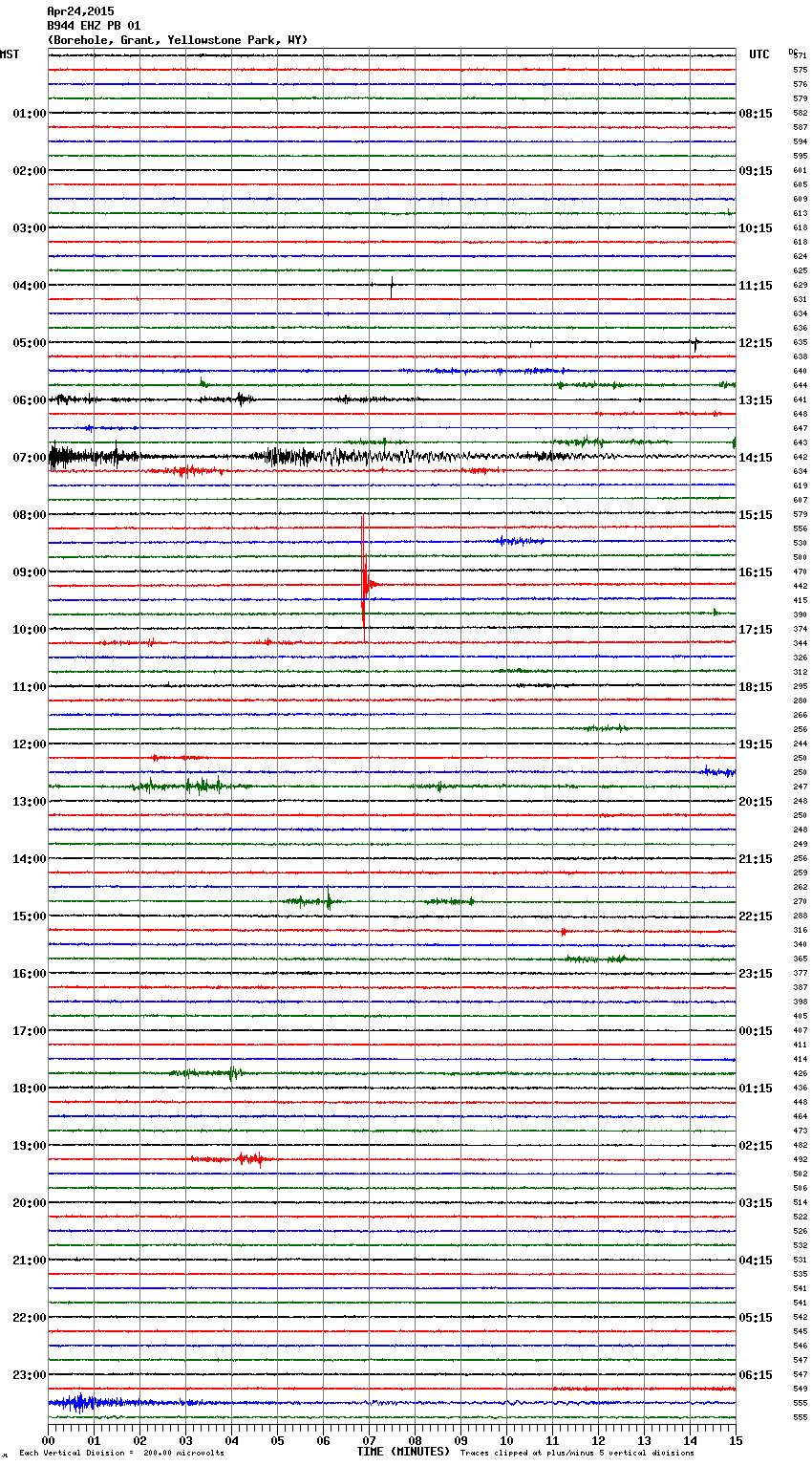The height and width of the screenshot is (1466, 812).
Task: Select the B944 EHZ PB 01 station title
Action: [x=94, y=26]
